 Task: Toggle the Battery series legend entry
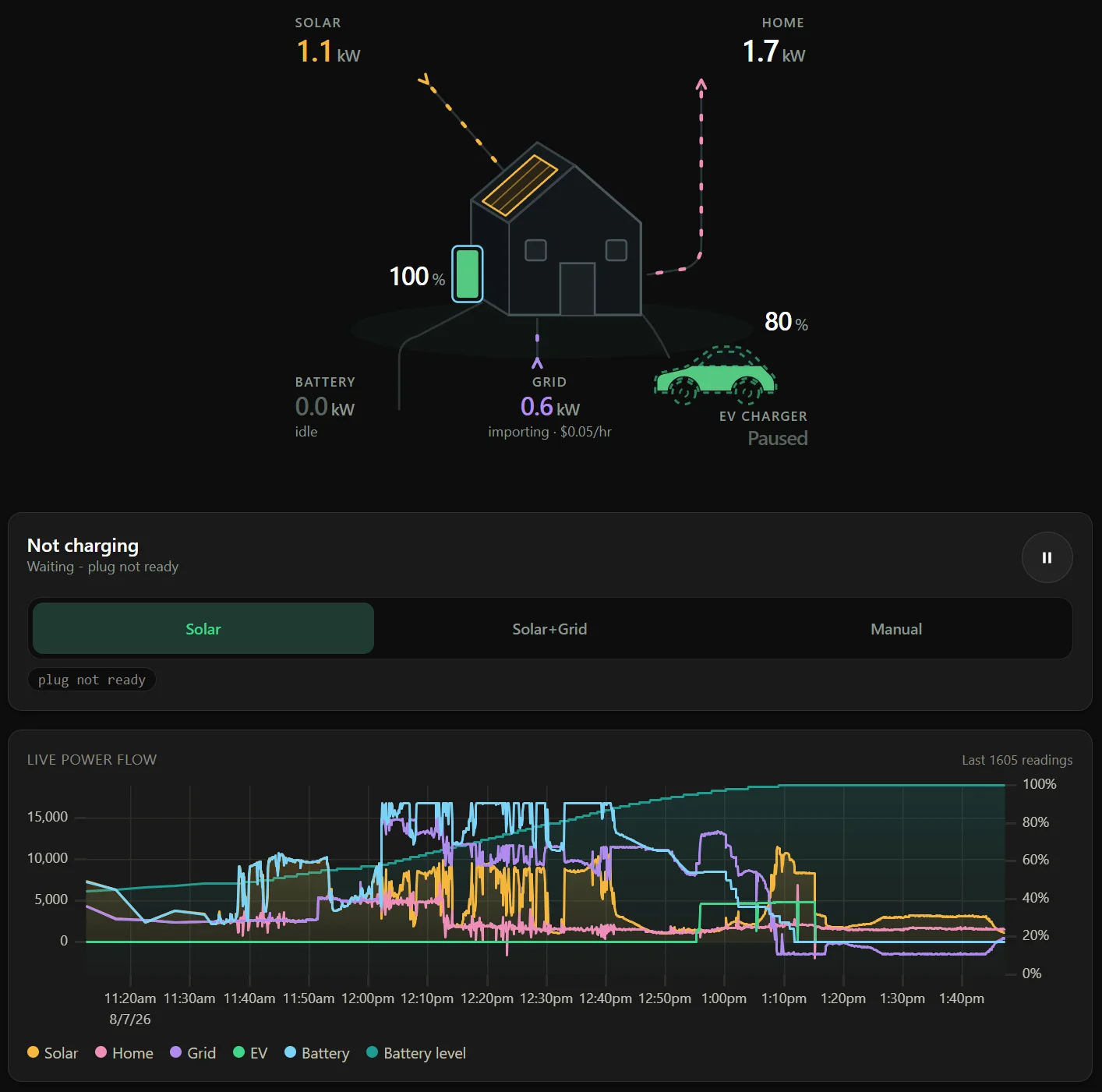tap(316, 1053)
